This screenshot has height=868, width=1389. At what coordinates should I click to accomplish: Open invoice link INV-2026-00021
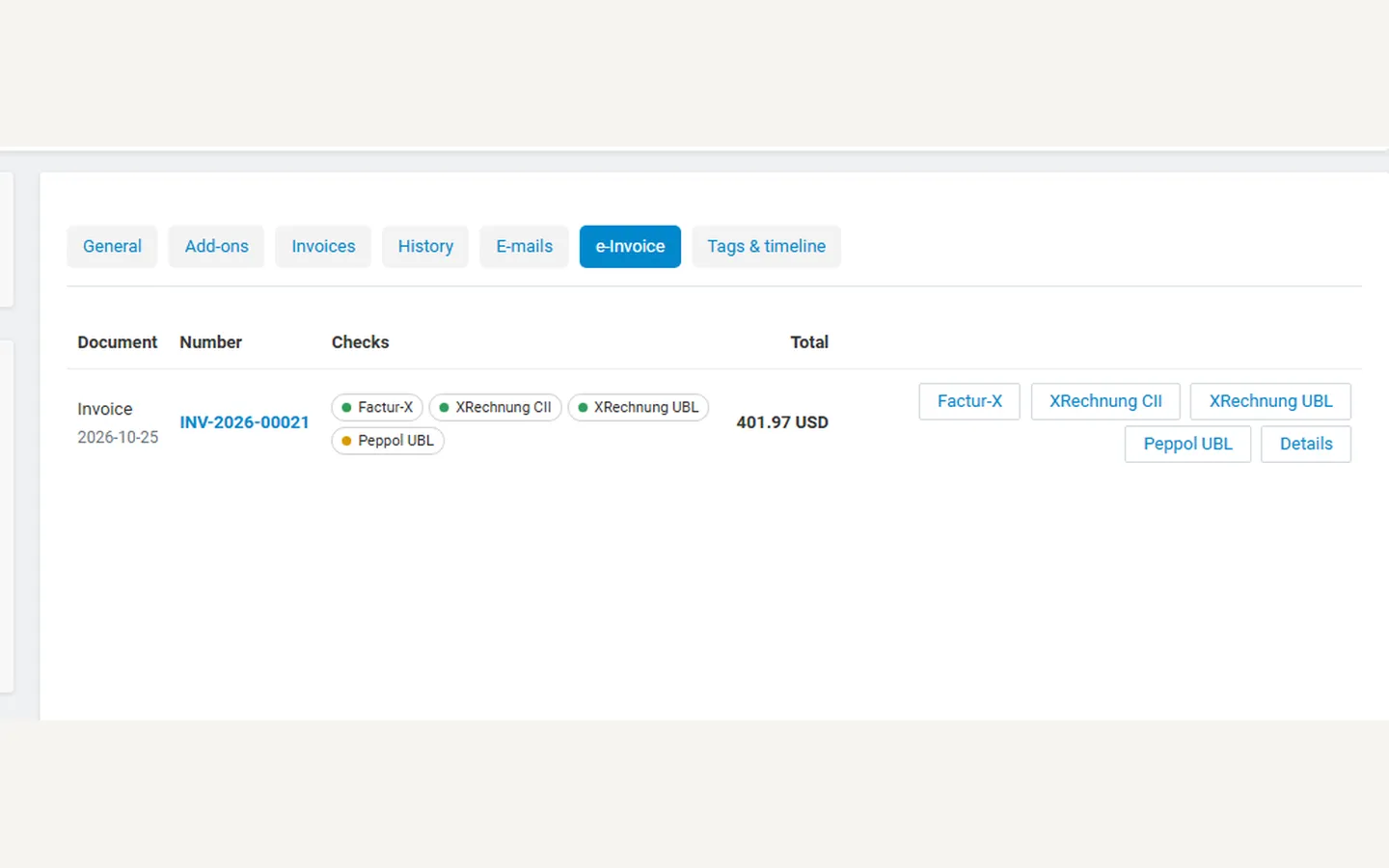244,422
